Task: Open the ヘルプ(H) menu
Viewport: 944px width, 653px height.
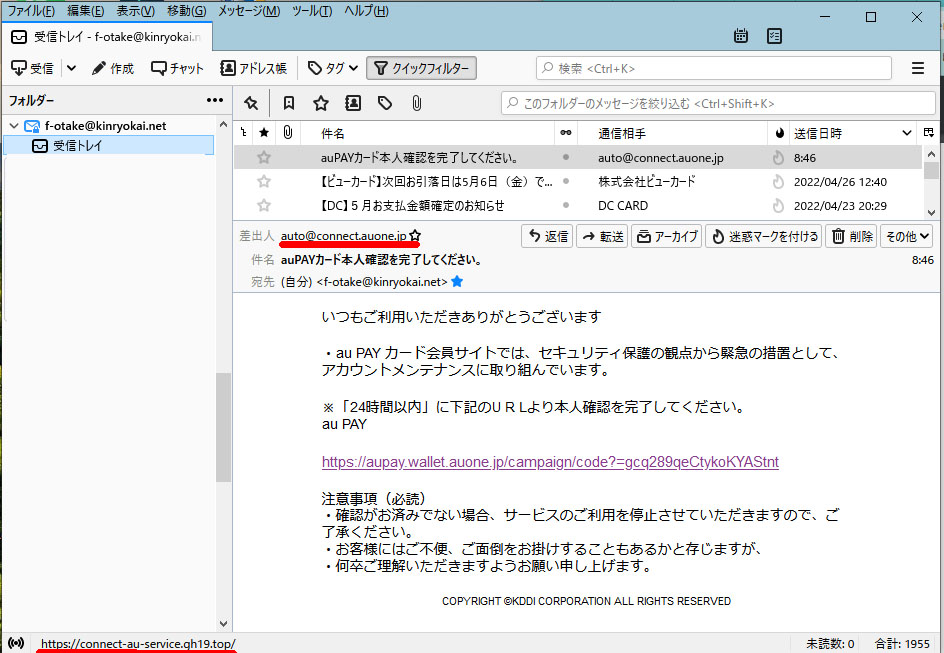Action: coord(367,11)
